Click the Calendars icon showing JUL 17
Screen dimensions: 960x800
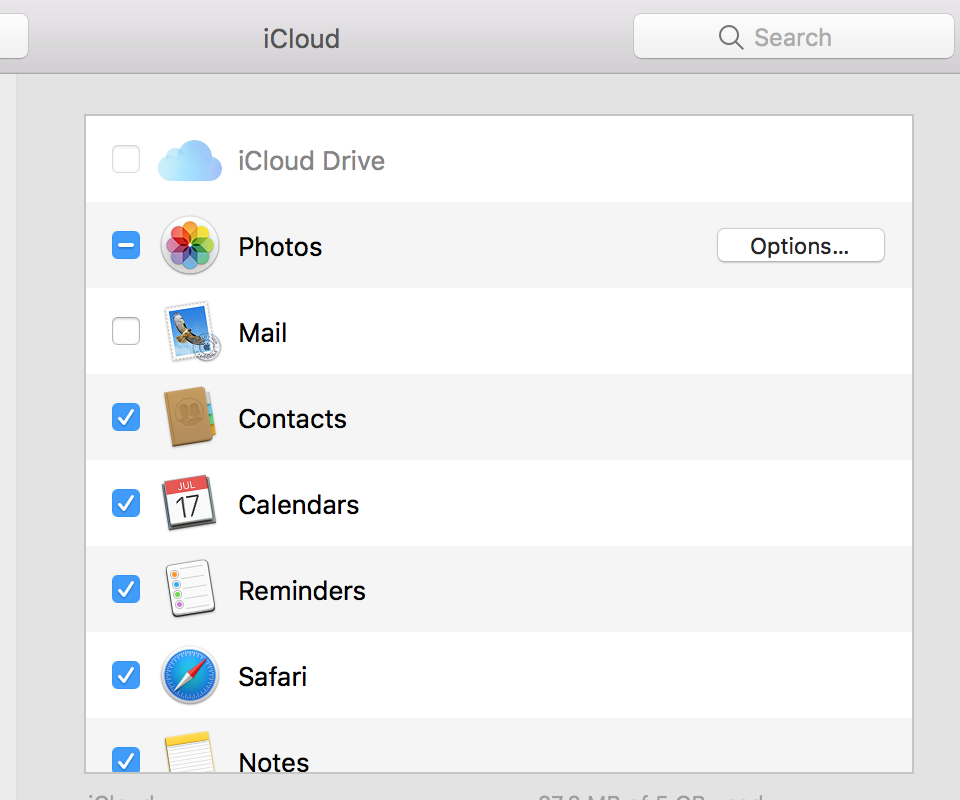coord(189,503)
